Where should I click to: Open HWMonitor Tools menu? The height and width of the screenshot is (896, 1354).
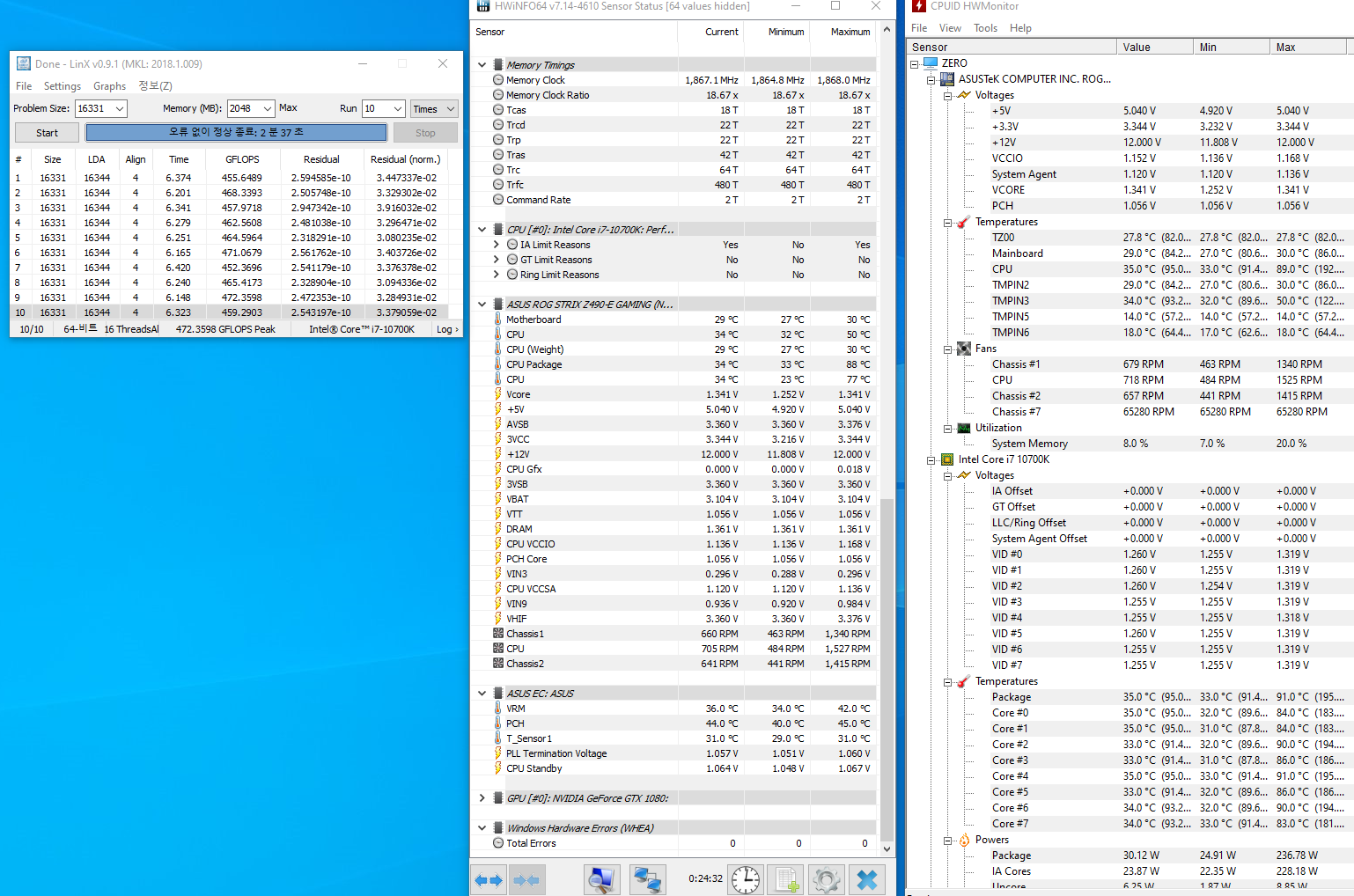[985, 28]
